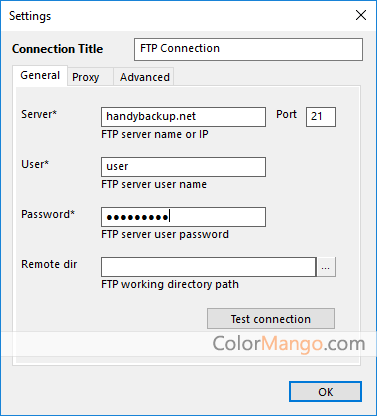Image resolution: width=377 pixels, height=416 pixels.
Task: Click the Connection Title text field
Action: point(248,49)
